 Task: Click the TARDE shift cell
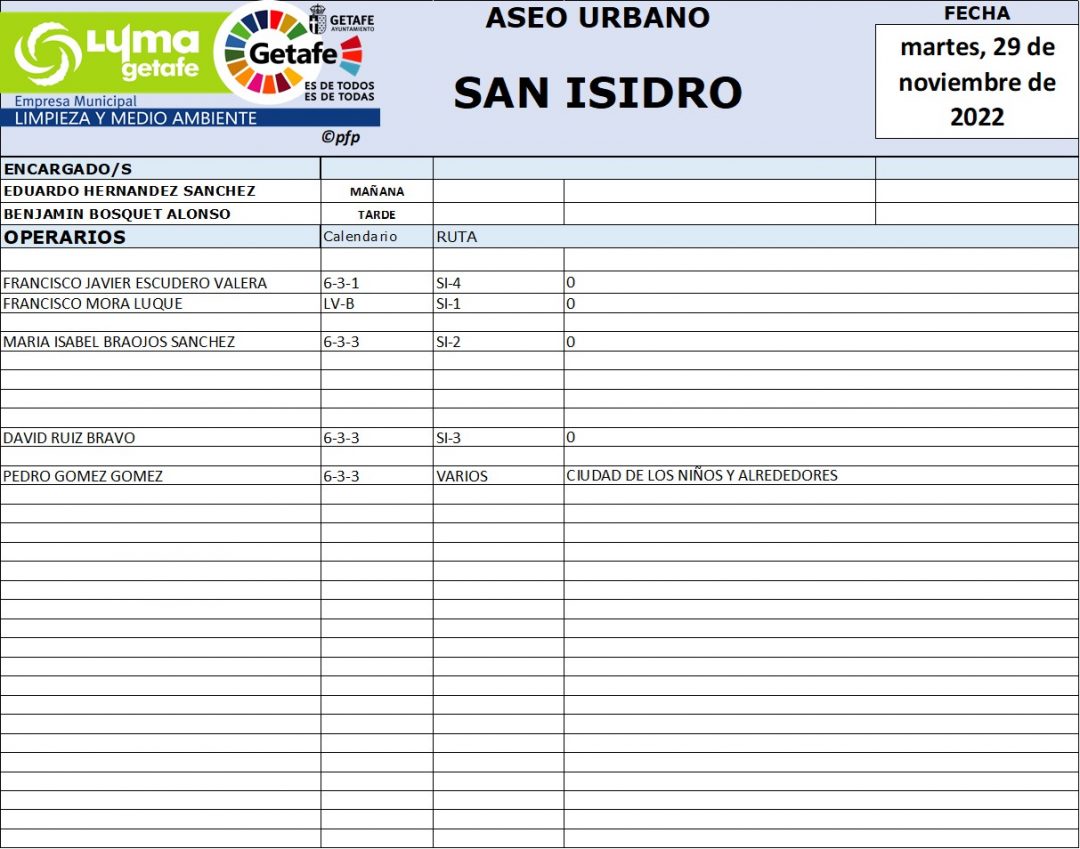tap(377, 215)
